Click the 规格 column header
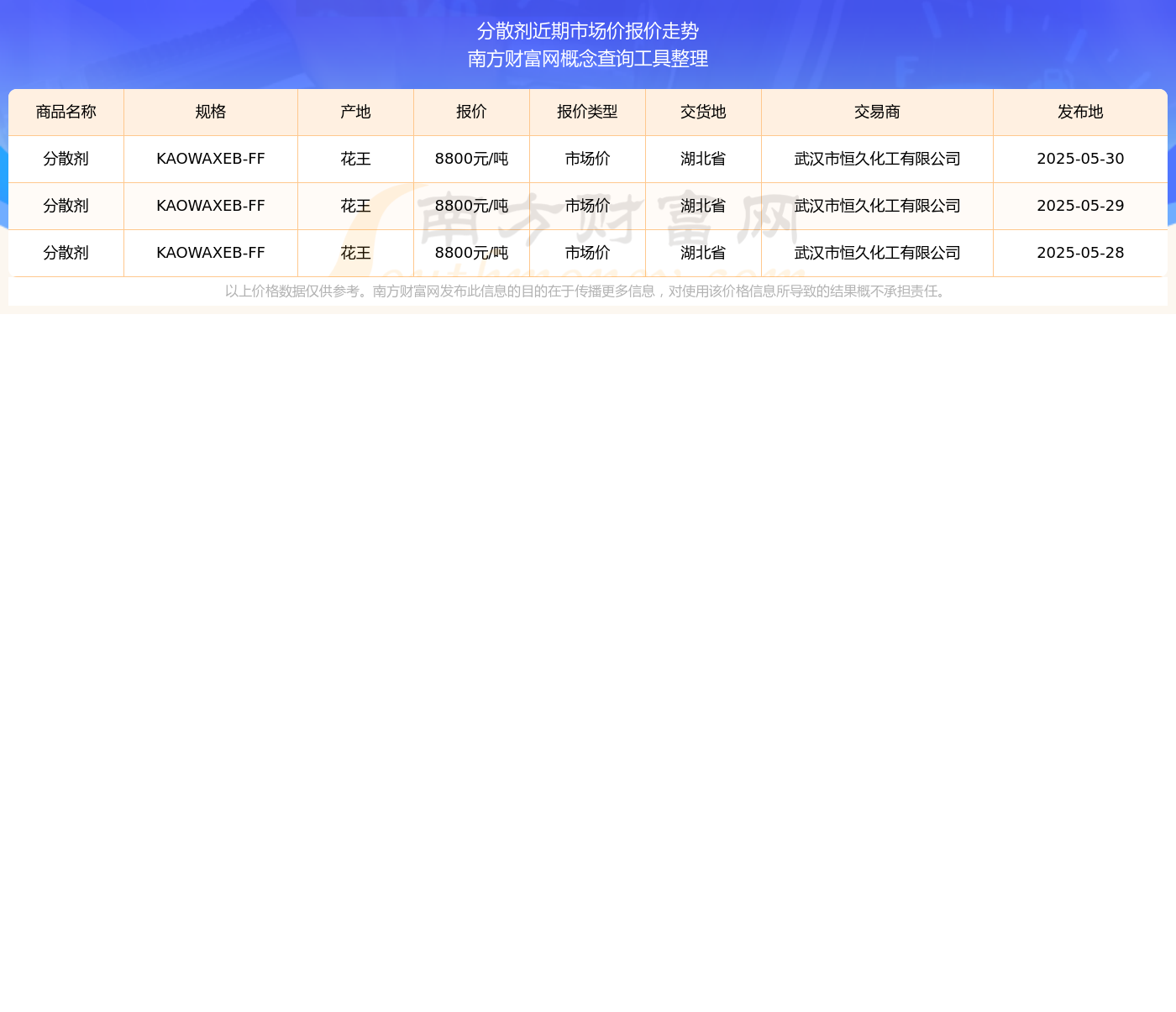Image resolution: width=1176 pixels, height=1012 pixels. click(211, 113)
